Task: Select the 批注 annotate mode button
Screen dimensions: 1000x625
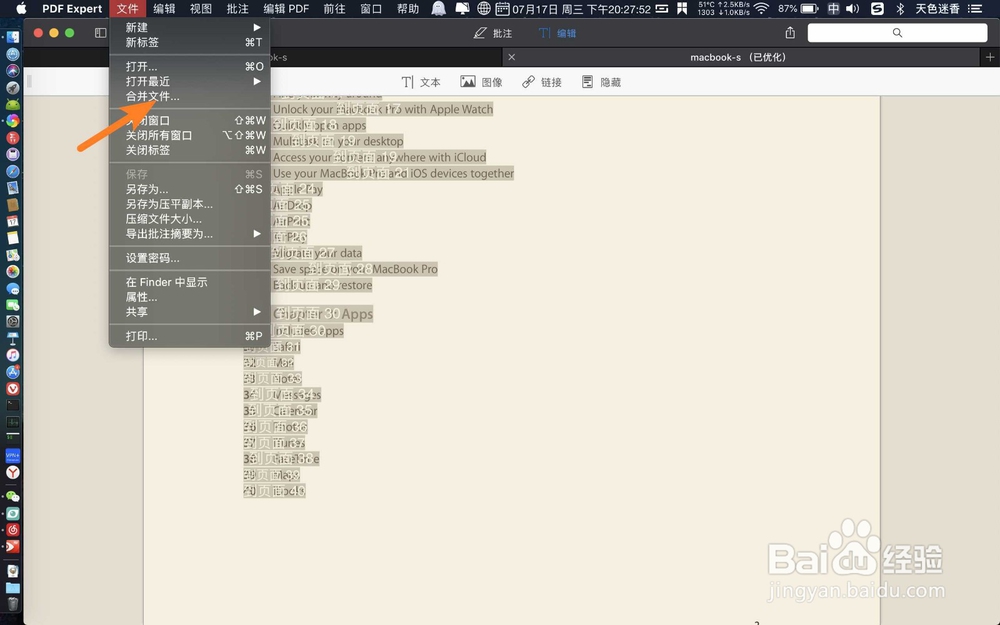Action: [493, 33]
